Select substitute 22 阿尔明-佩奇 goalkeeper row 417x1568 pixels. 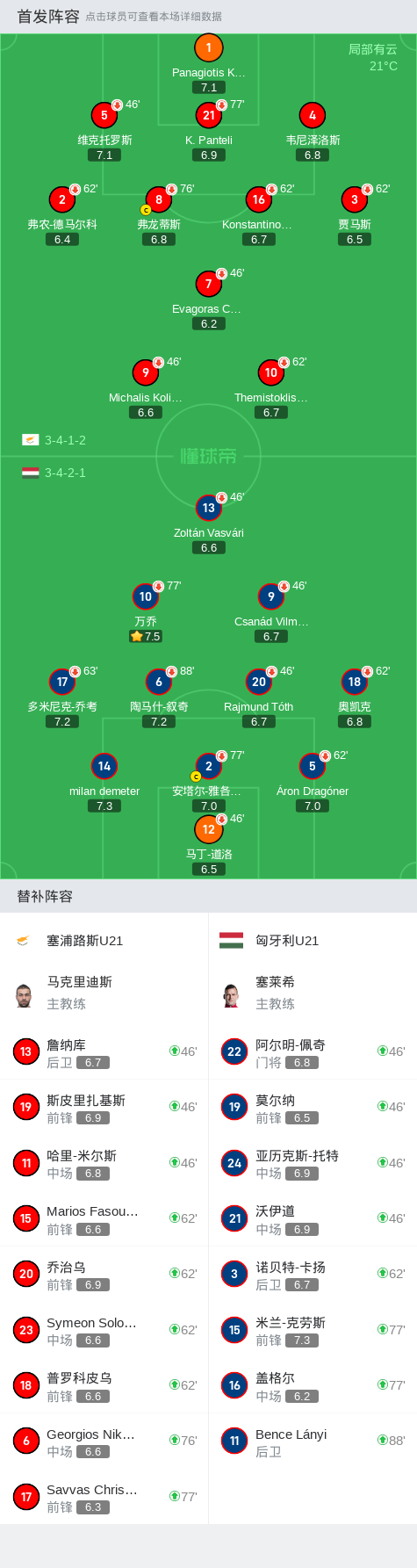point(313,1052)
